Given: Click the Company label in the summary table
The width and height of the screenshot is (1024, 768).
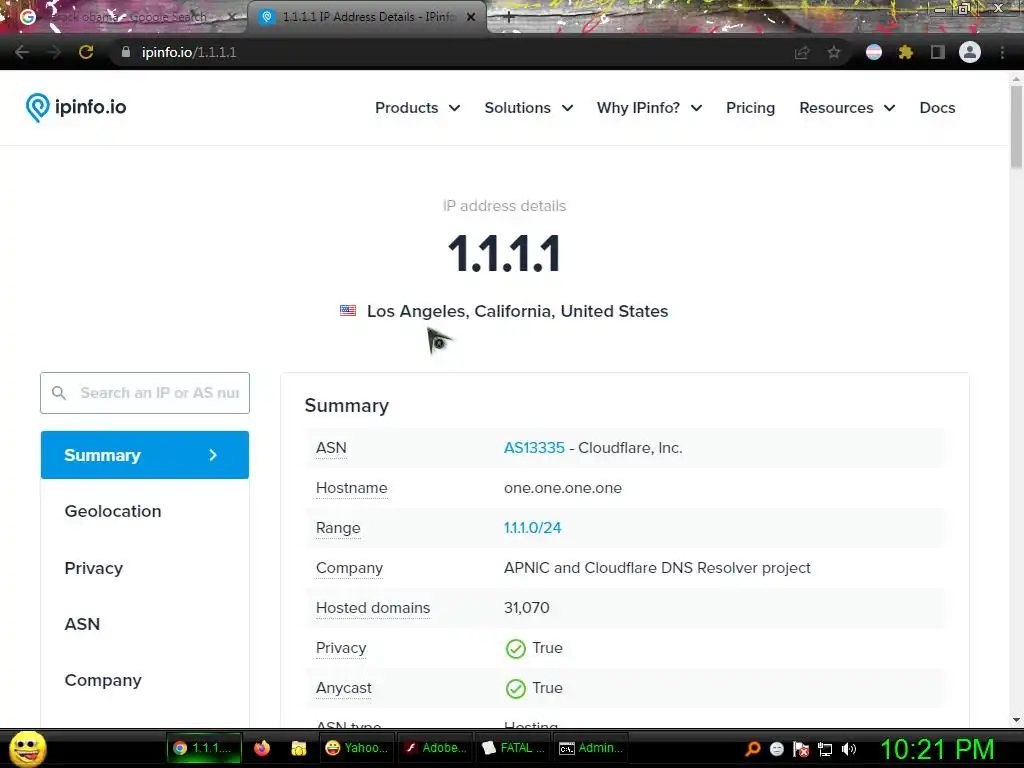Looking at the screenshot, I should (349, 568).
